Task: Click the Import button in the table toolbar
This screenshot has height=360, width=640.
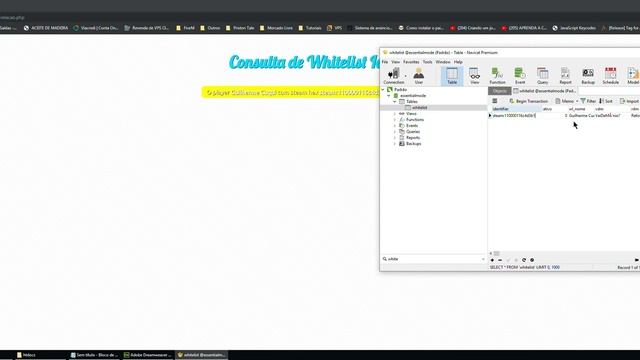Action: coord(629,101)
